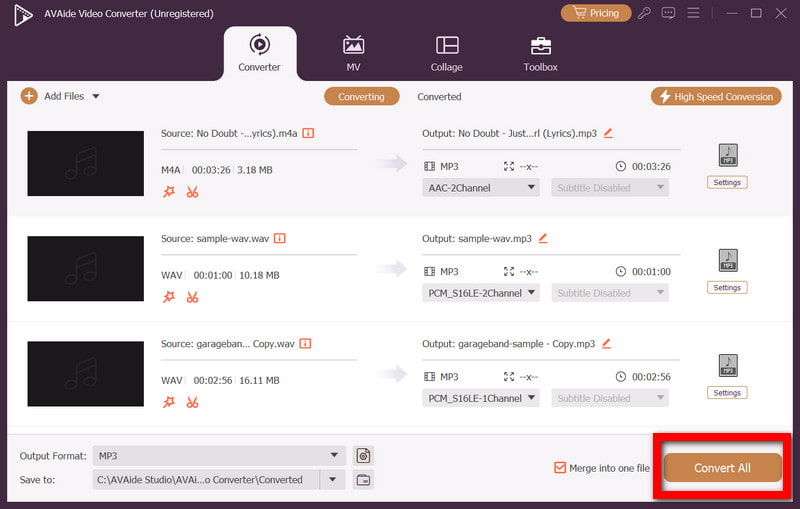The image size is (800, 509).
Task: Expand the Add Files dropdown arrow
Action: pyautogui.click(x=96, y=96)
